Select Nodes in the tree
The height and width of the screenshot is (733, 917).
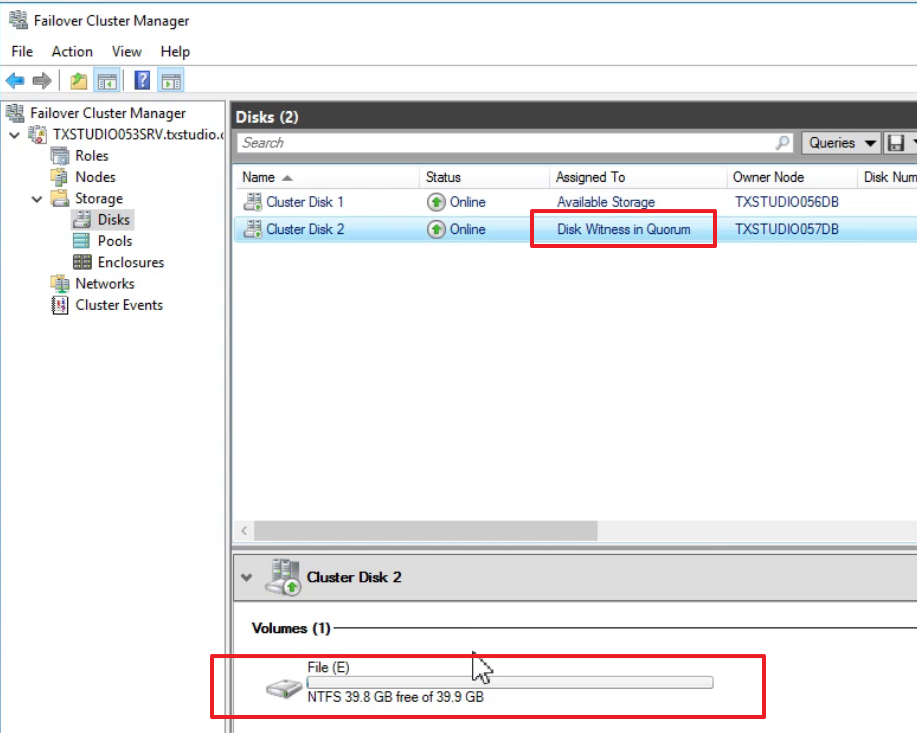[x=95, y=177]
